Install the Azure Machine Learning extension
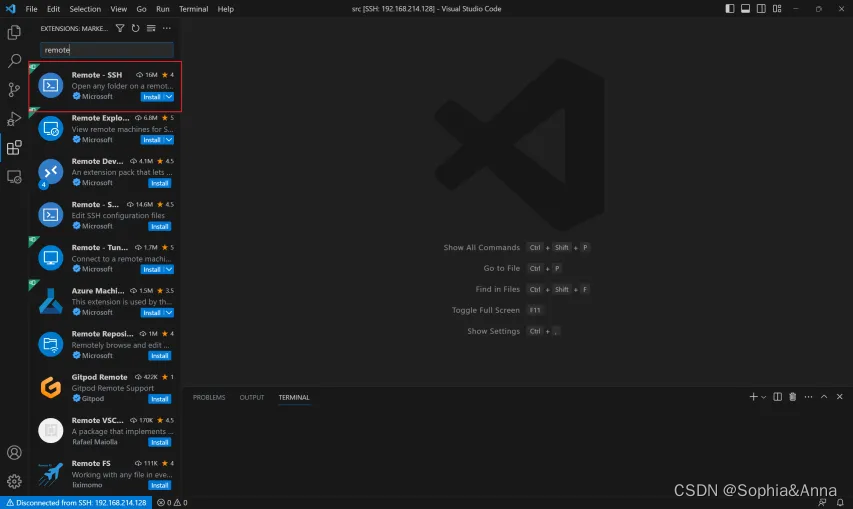 [x=152, y=313]
